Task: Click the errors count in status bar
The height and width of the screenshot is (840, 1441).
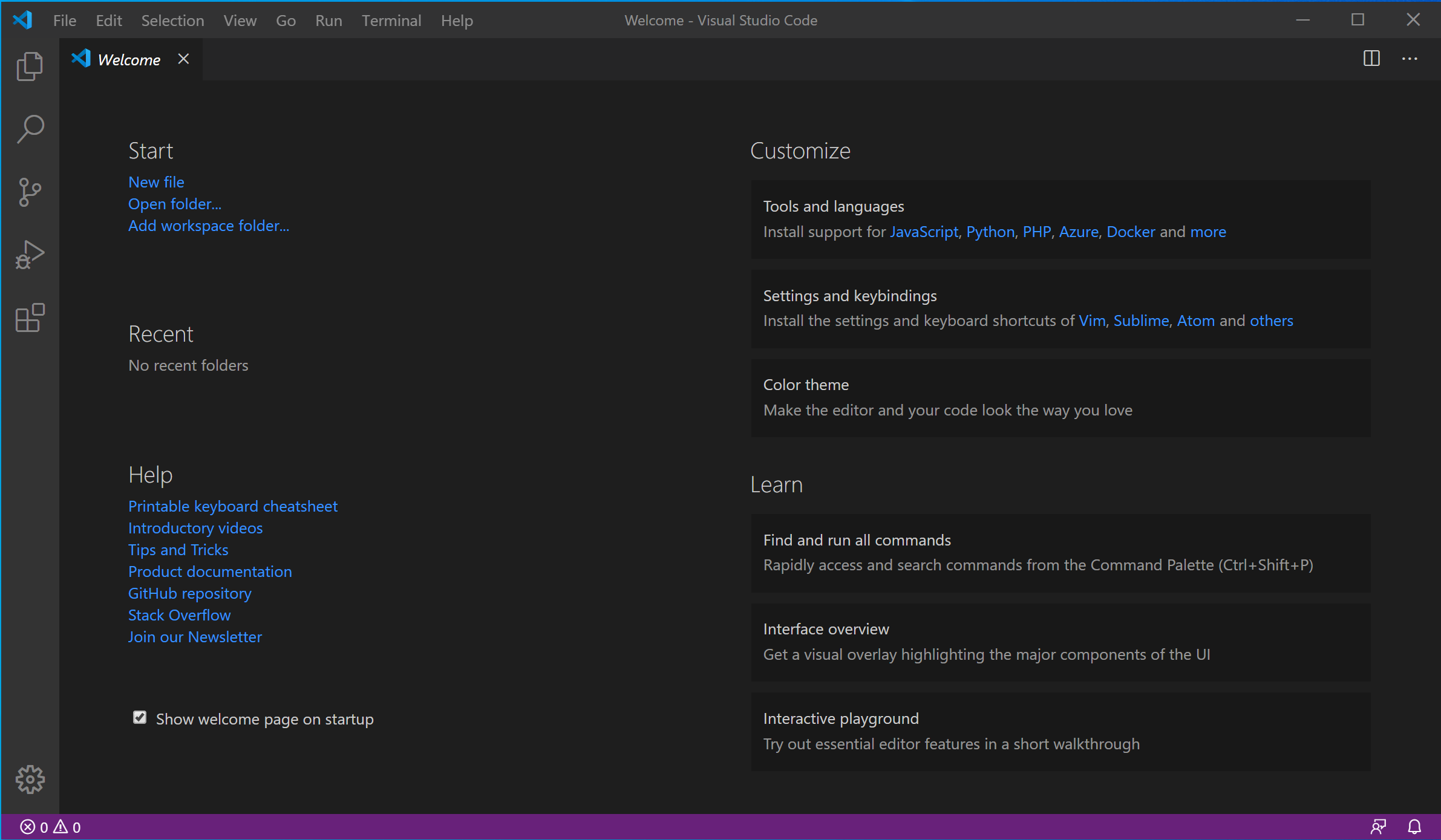Action: (x=34, y=827)
